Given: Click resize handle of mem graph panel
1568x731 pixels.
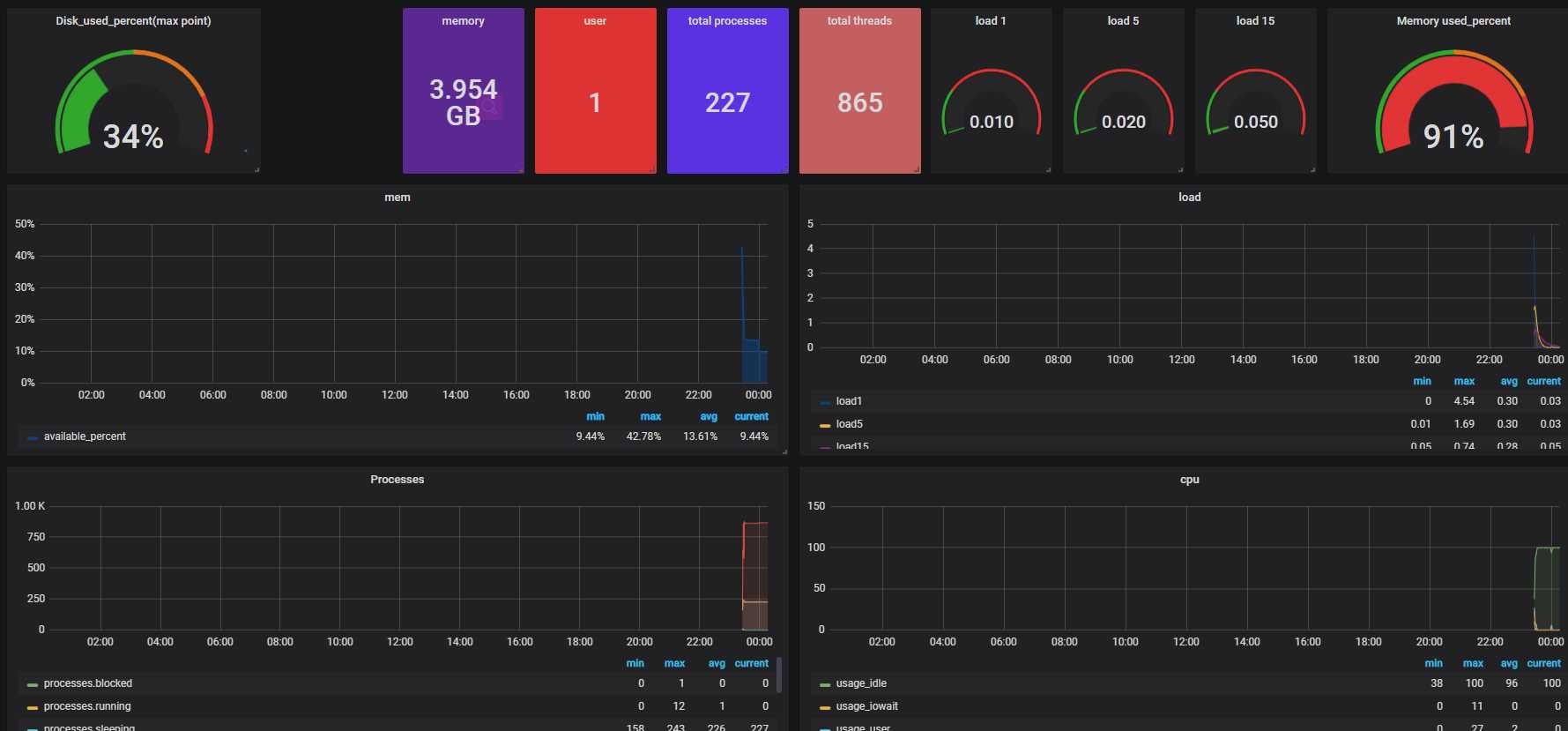Looking at the screenshot, I should pyautogui.click(x=784, y=451).
